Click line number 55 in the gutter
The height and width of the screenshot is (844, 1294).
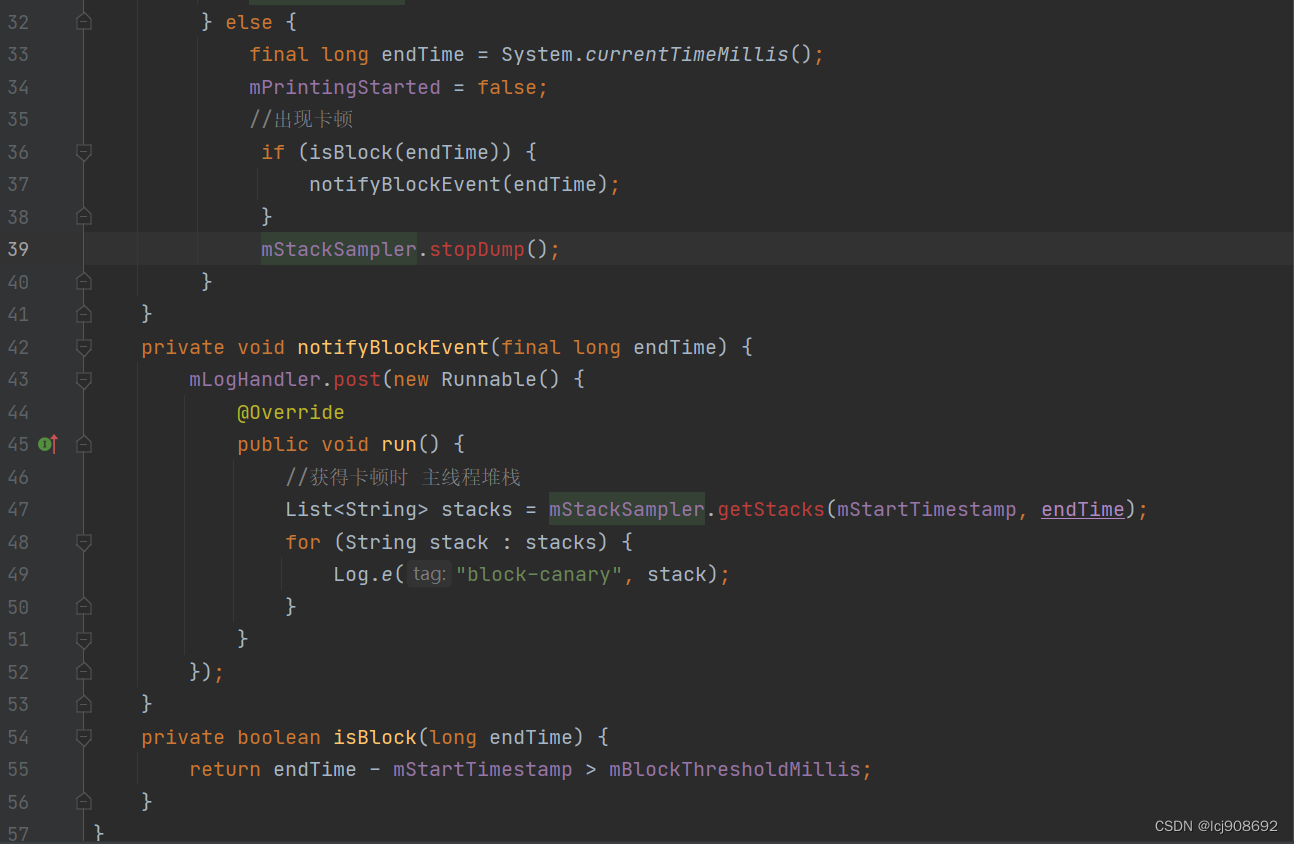click(18, 769)
